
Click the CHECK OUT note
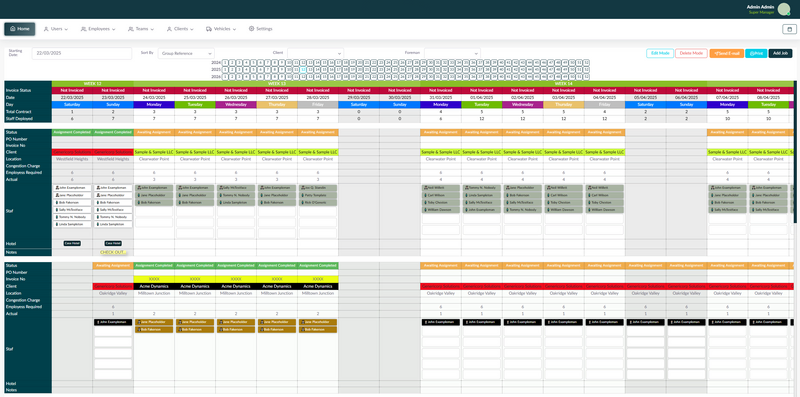[113, 252]
